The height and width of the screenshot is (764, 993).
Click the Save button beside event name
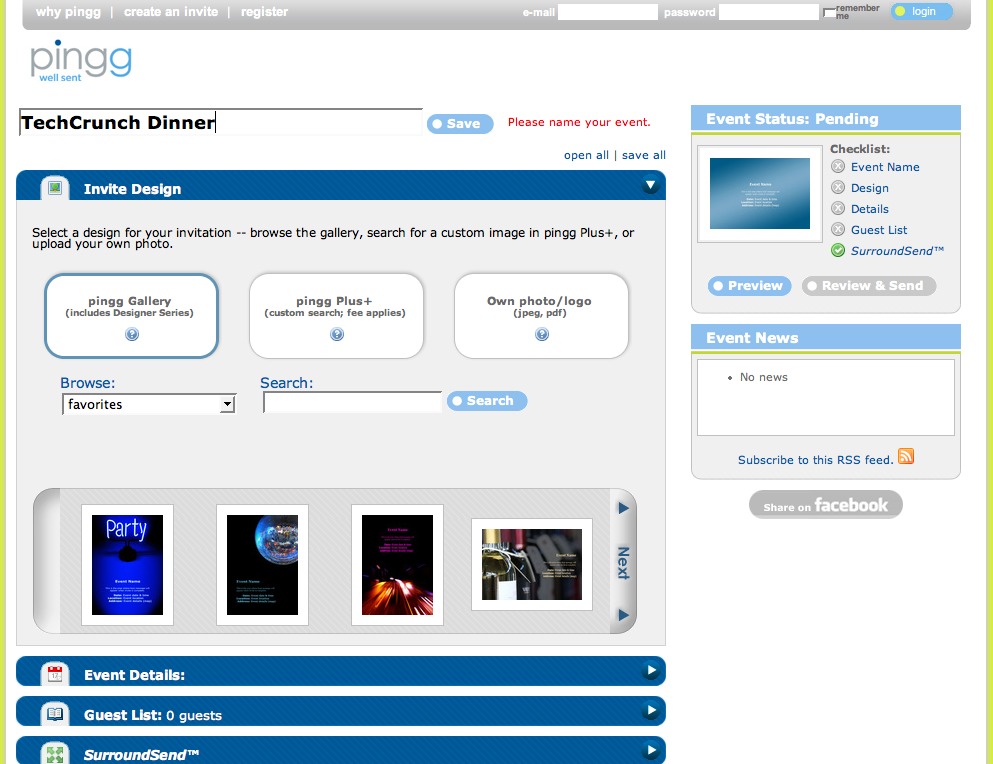click(x=460, y=124)
